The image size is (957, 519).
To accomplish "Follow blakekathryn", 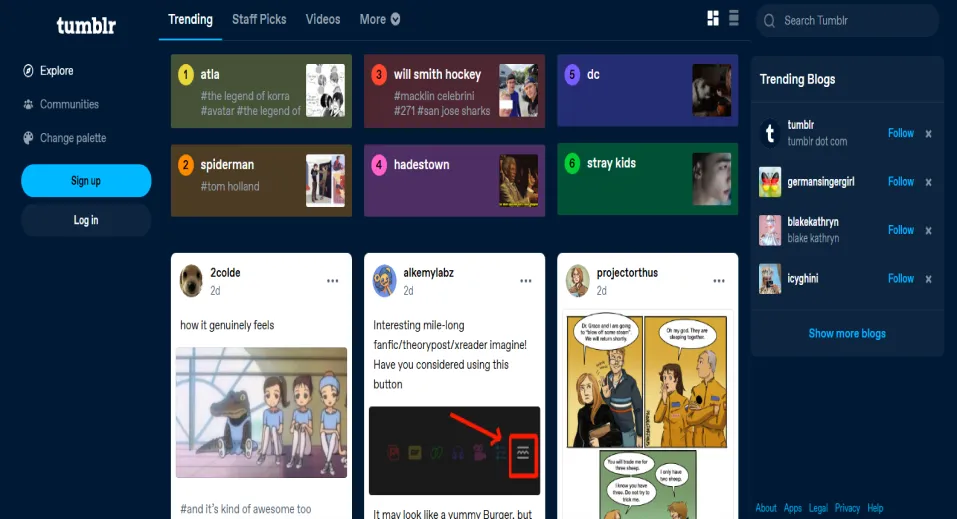I will 900,230.
